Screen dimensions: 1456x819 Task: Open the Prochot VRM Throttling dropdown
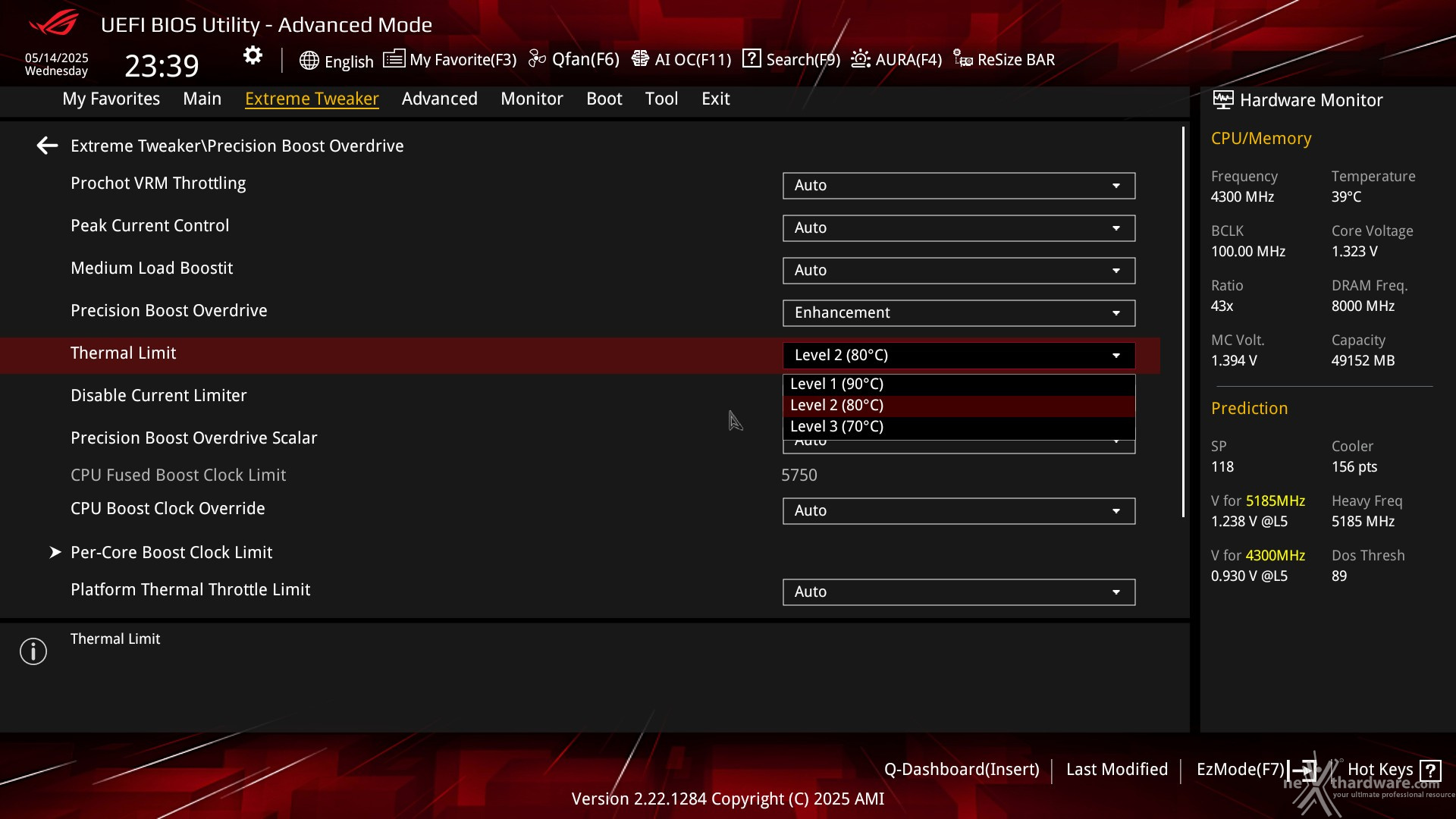(959, 186)
